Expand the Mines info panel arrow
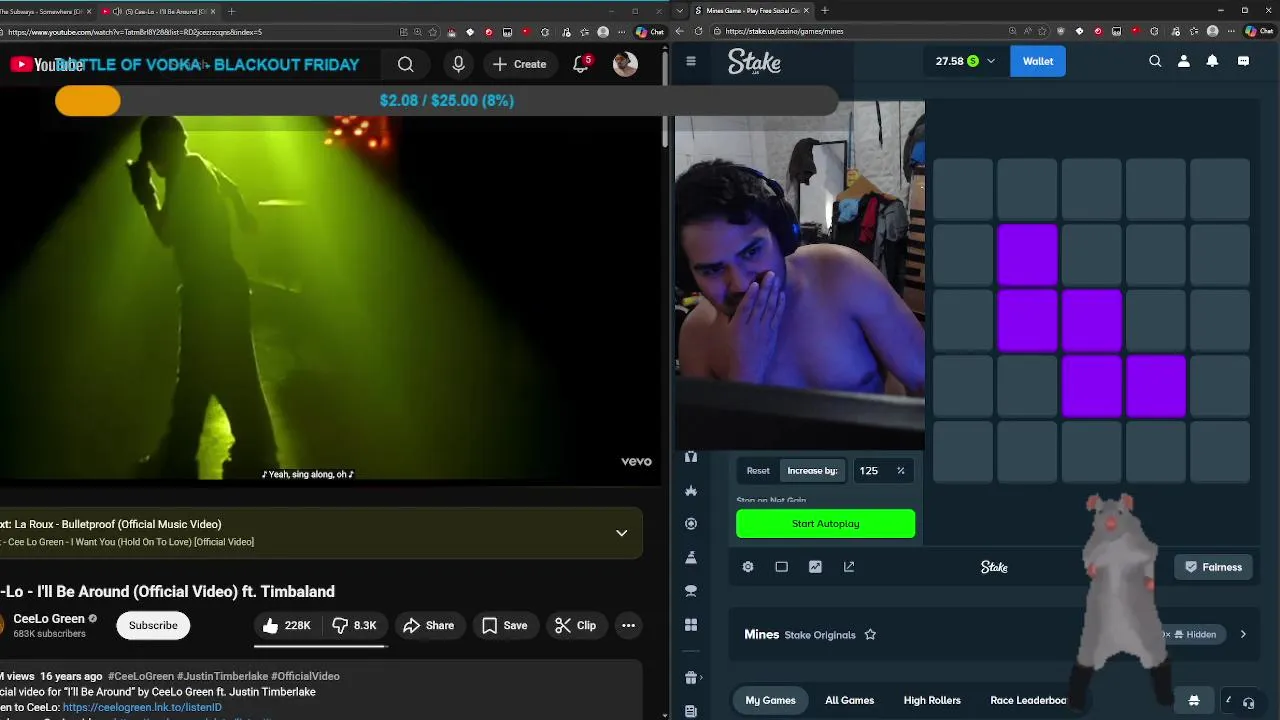Viewport: 1280px width, 720px height. pyautogui.click(x=1243, y=634)
